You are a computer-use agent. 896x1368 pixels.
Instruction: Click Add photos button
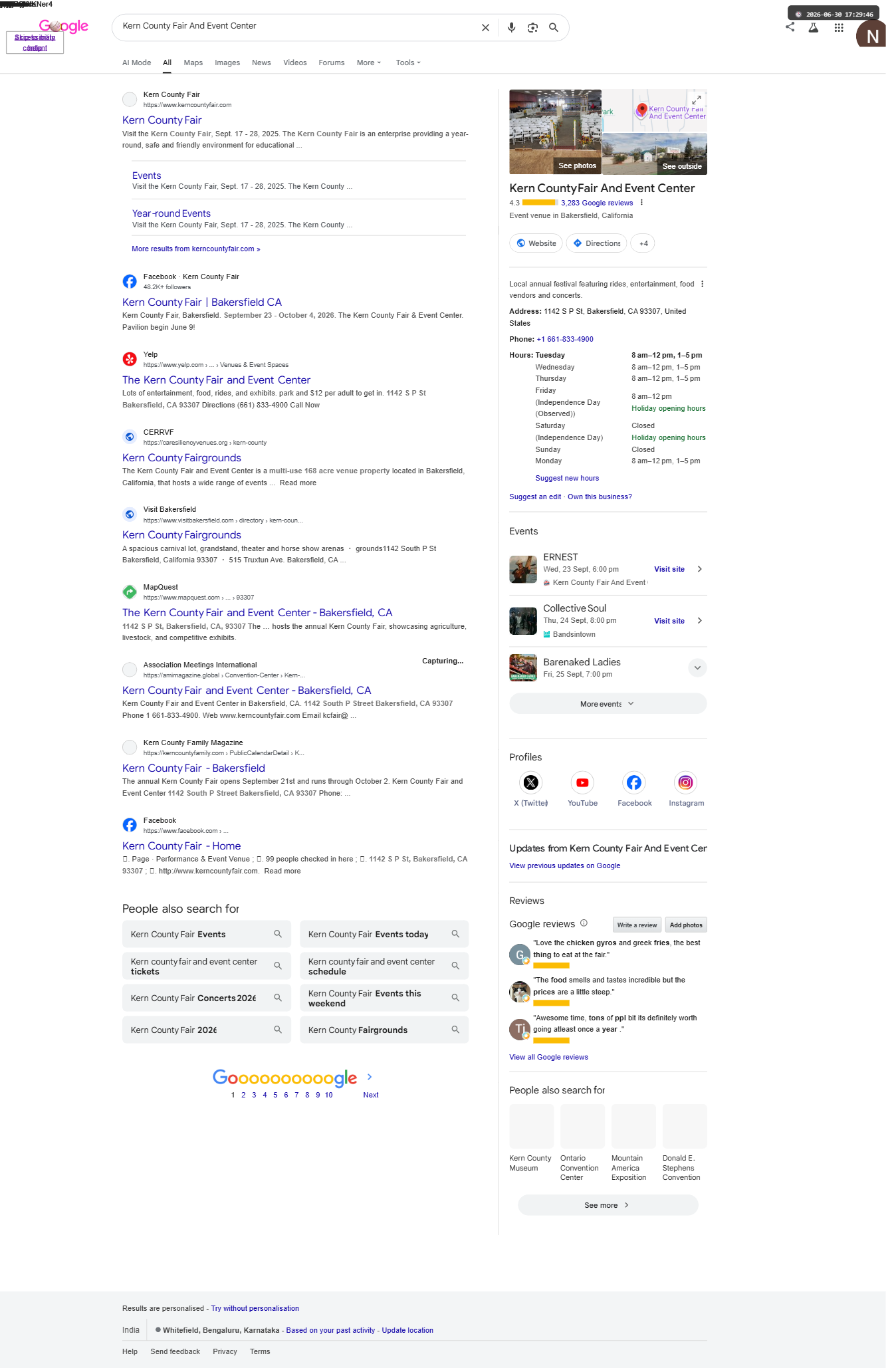tap(686, 925)
